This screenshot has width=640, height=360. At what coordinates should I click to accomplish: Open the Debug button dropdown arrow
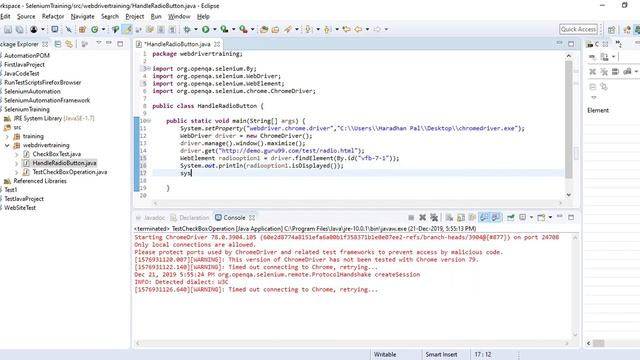[x=196, y=29]
